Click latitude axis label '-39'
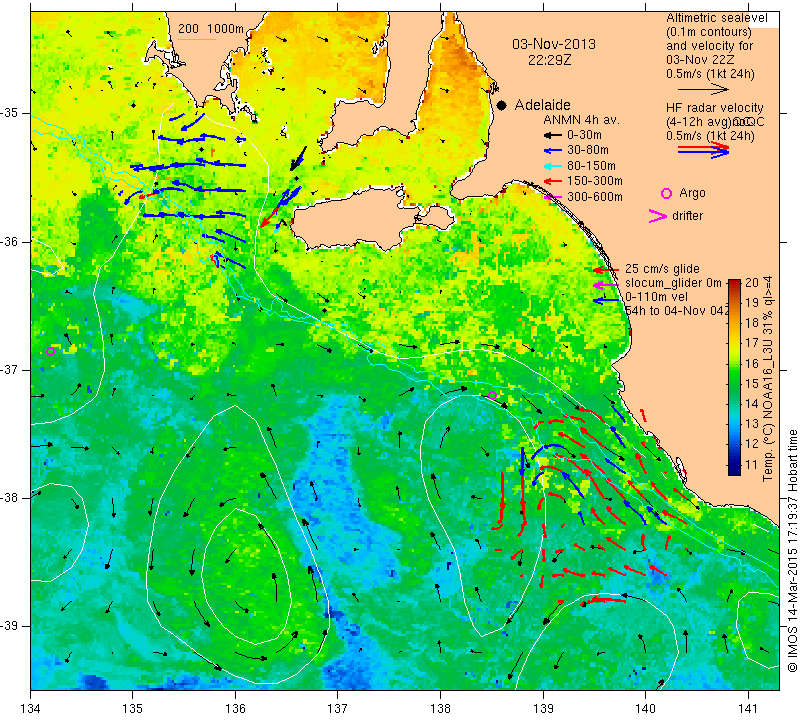The height and width of the screenshot is (720, 800). [10, 626]
